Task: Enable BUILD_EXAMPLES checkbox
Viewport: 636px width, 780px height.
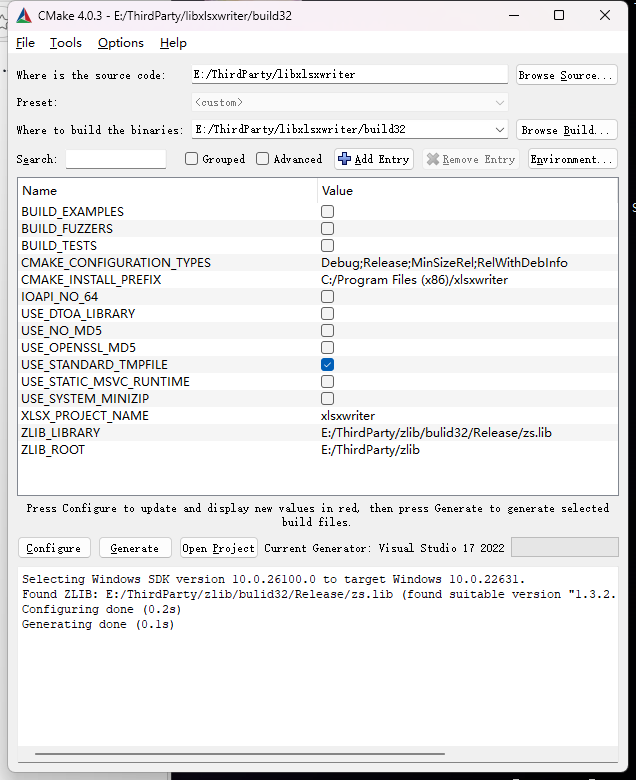Action: tap(327, 212)
